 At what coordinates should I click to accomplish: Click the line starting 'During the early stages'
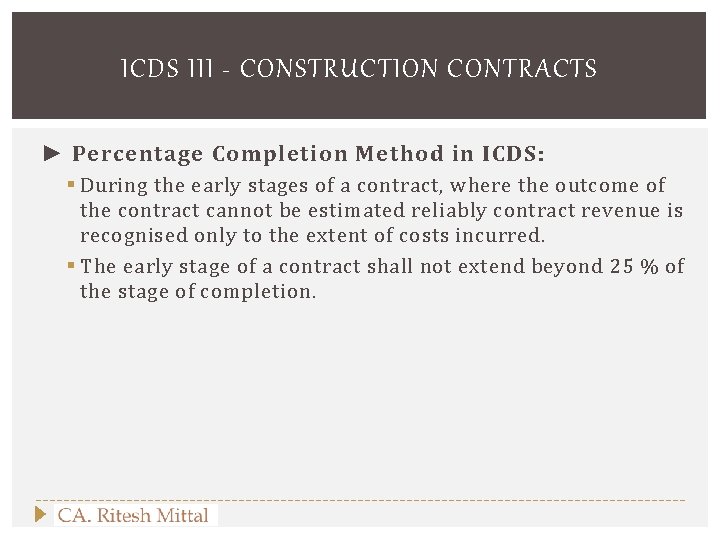372,186
